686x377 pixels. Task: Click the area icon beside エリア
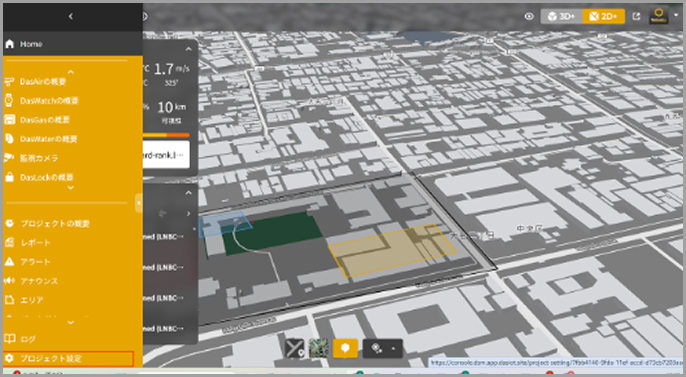coord(10,300)
